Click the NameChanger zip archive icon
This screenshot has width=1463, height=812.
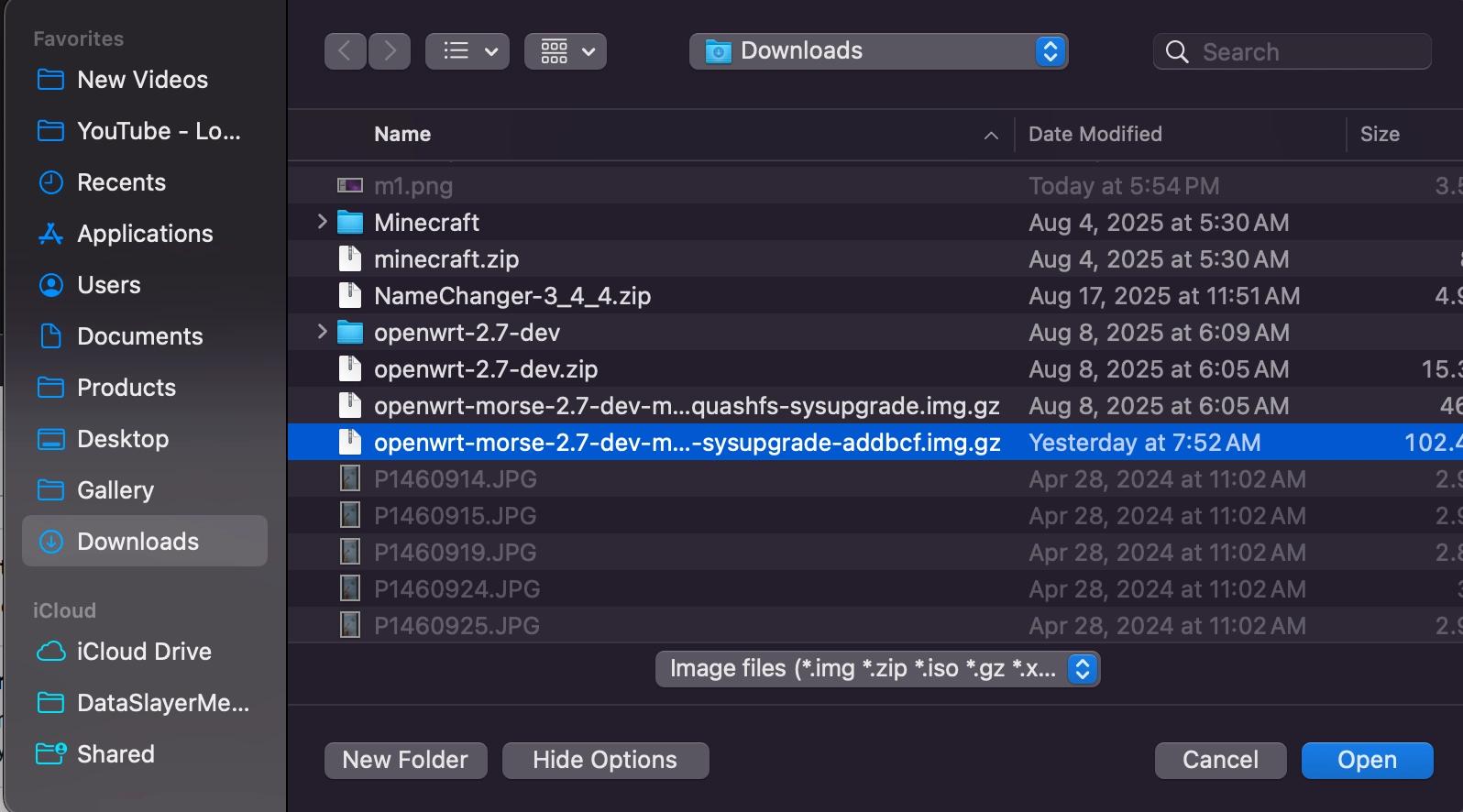pos(350,296)
